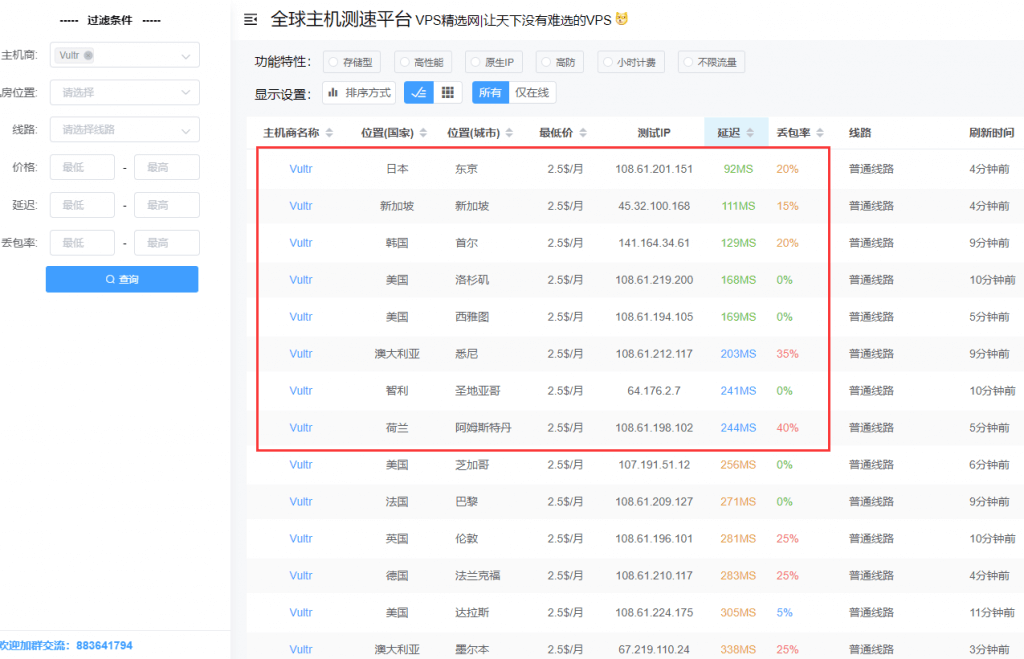Click the 达拉斯 city cell

click(x=472, y=612)
